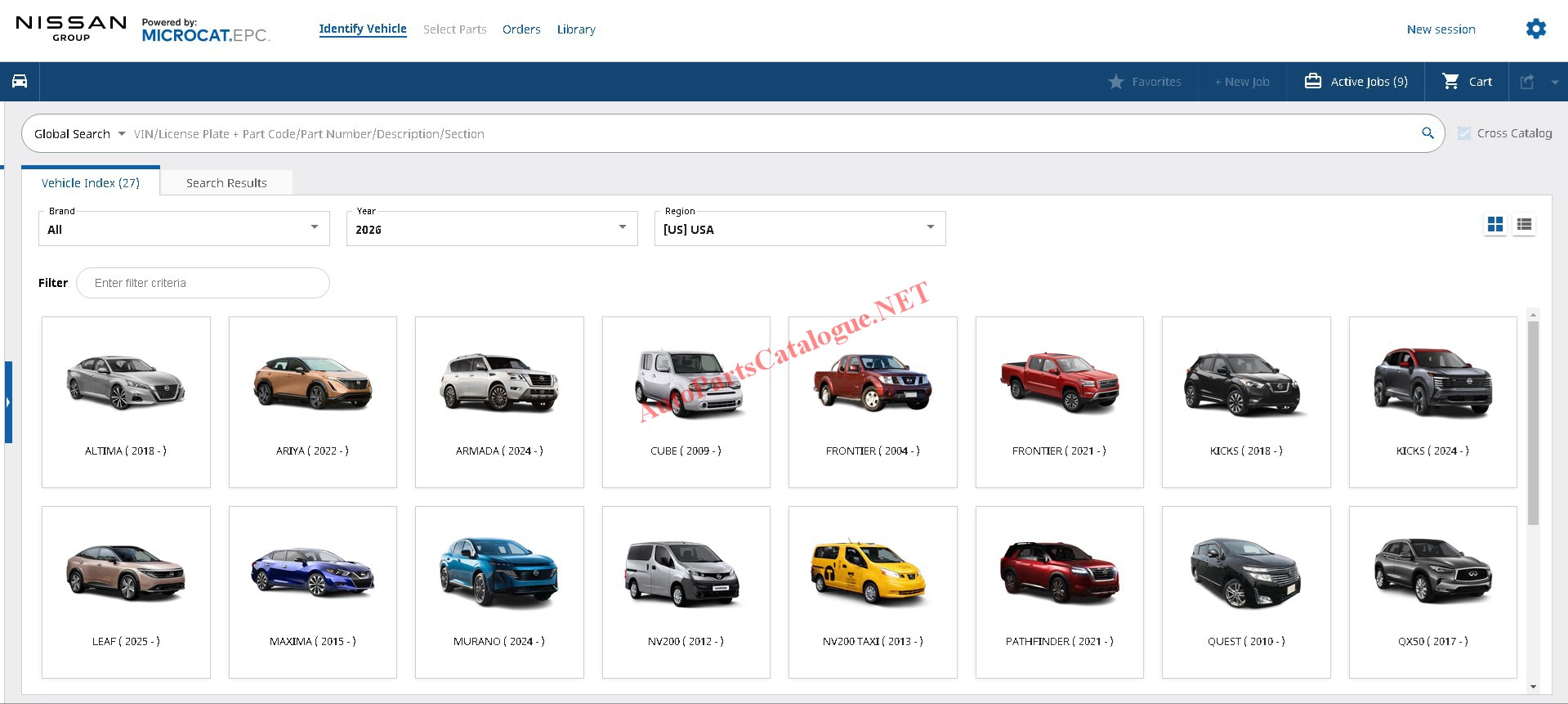Switch to list view icon
Screen dimensions: 1568x704
click(1524, 224)
